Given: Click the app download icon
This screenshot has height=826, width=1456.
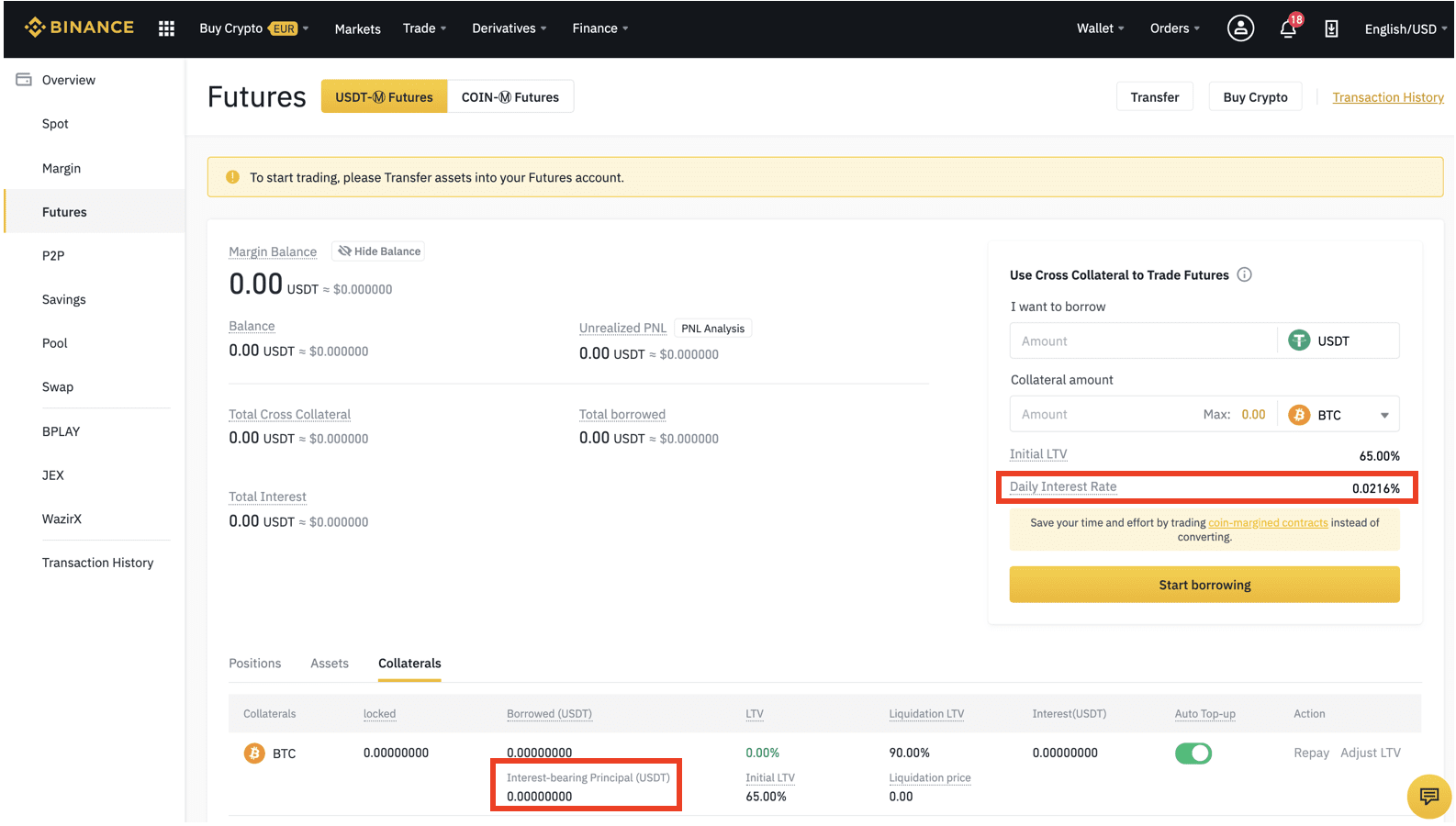Looking at the screenshot, I should click(x=1331, y=28).
